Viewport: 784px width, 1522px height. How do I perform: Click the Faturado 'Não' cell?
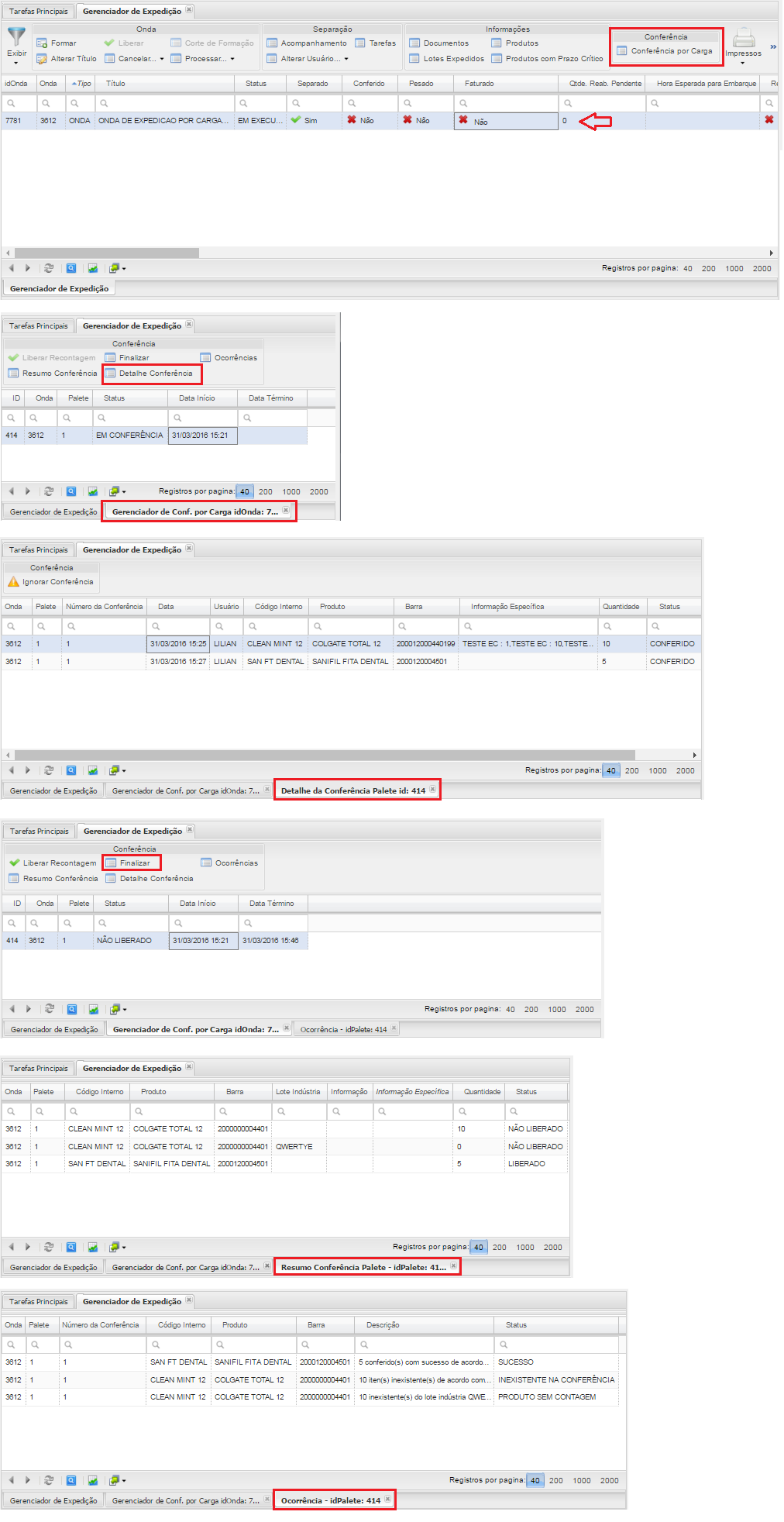[506, 121]
